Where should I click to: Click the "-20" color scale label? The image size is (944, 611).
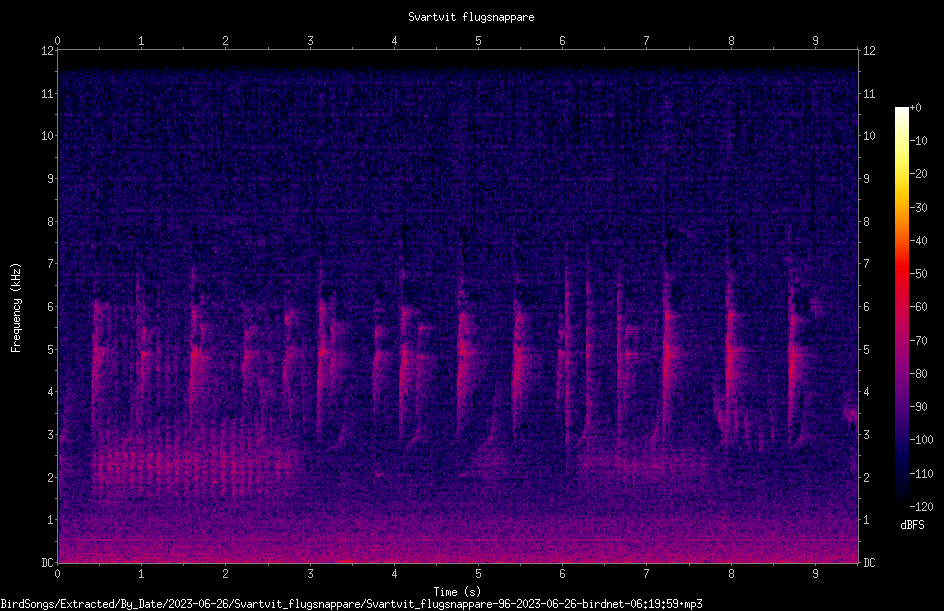pyautogui.click(x=919, y=174)
